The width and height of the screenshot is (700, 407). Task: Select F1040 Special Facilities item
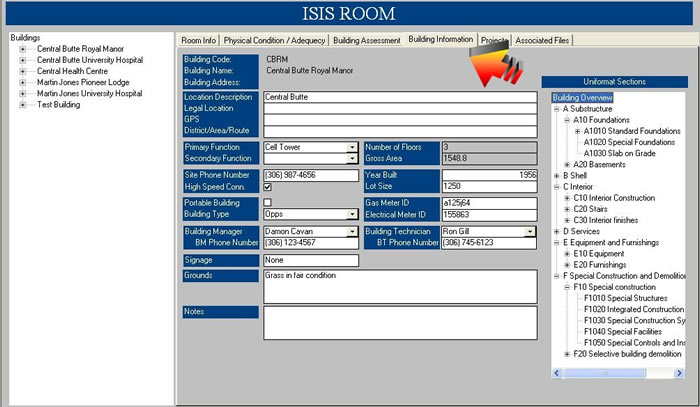[x=623, y=332]
